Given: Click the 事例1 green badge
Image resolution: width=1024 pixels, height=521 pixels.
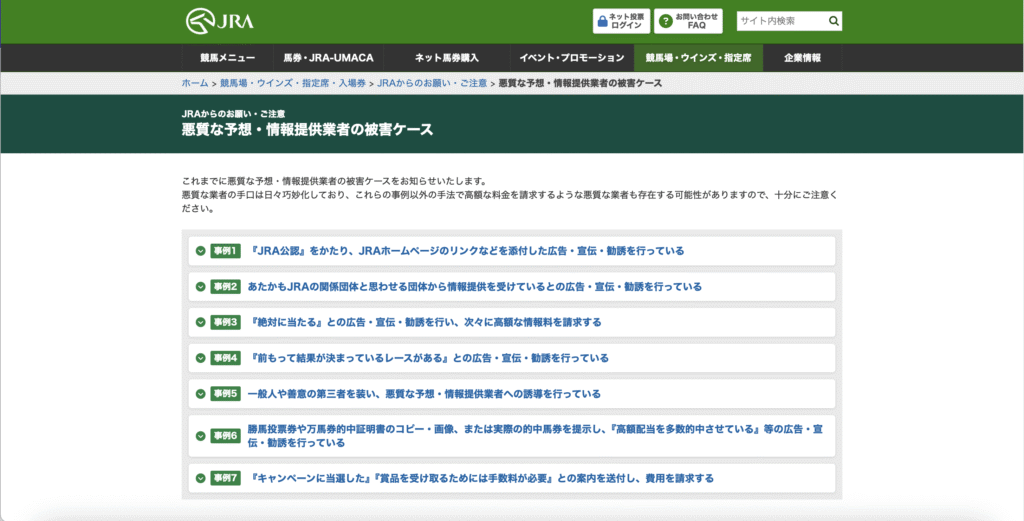Looking at the screenshot, I should point(226,251).
